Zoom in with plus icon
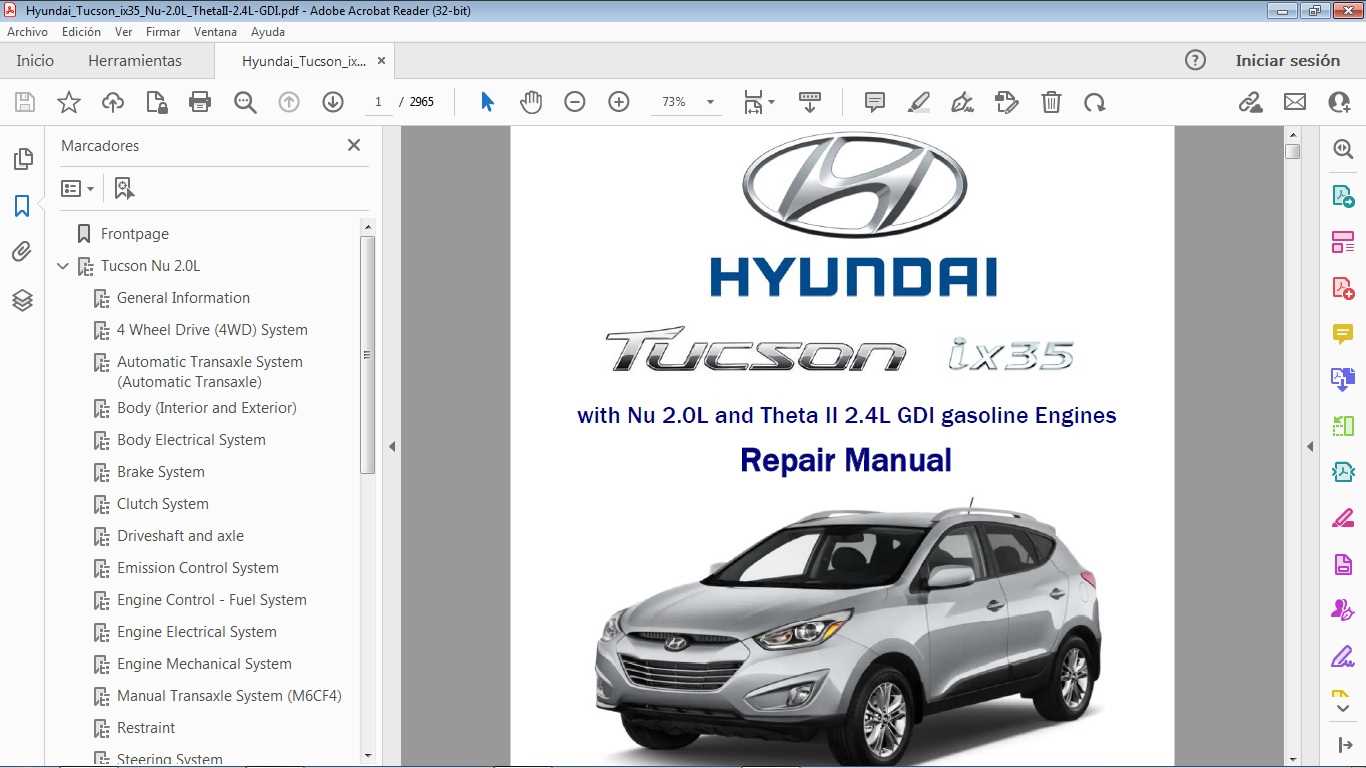This screenshot has width=1366, height=768. click(x=619, y=102)
